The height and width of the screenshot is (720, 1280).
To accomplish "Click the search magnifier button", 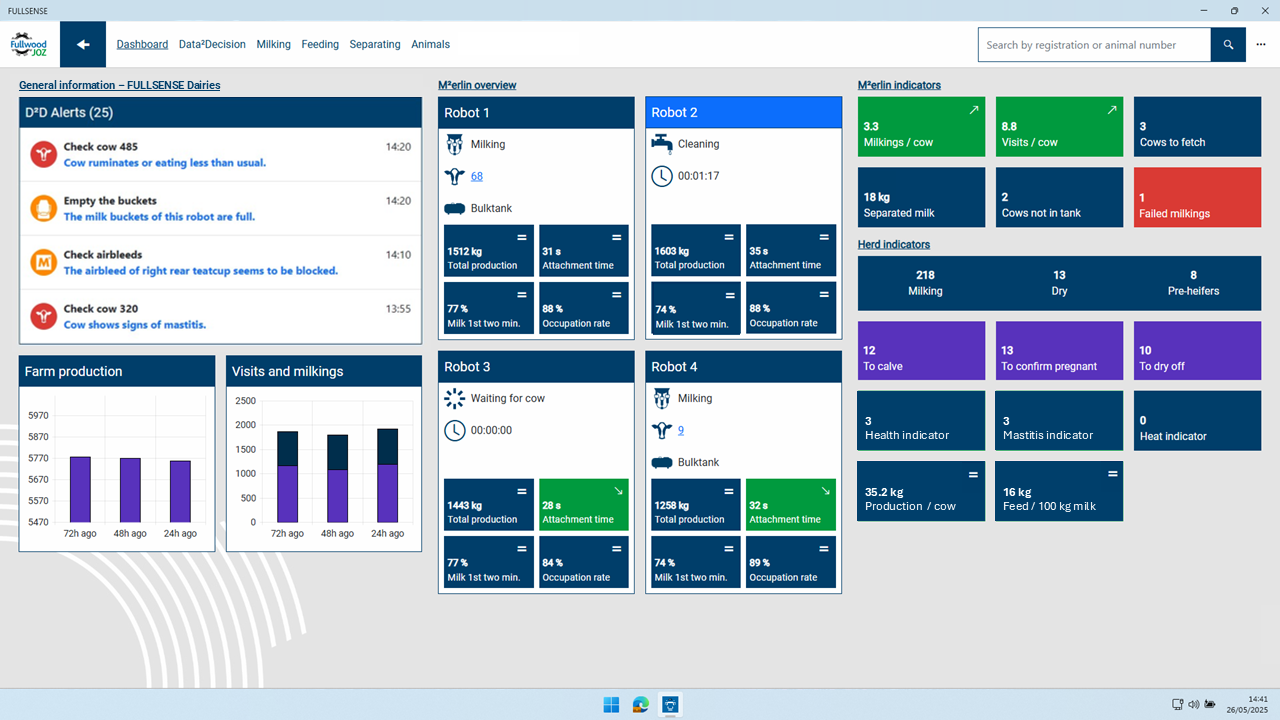I will [1228, 45].
